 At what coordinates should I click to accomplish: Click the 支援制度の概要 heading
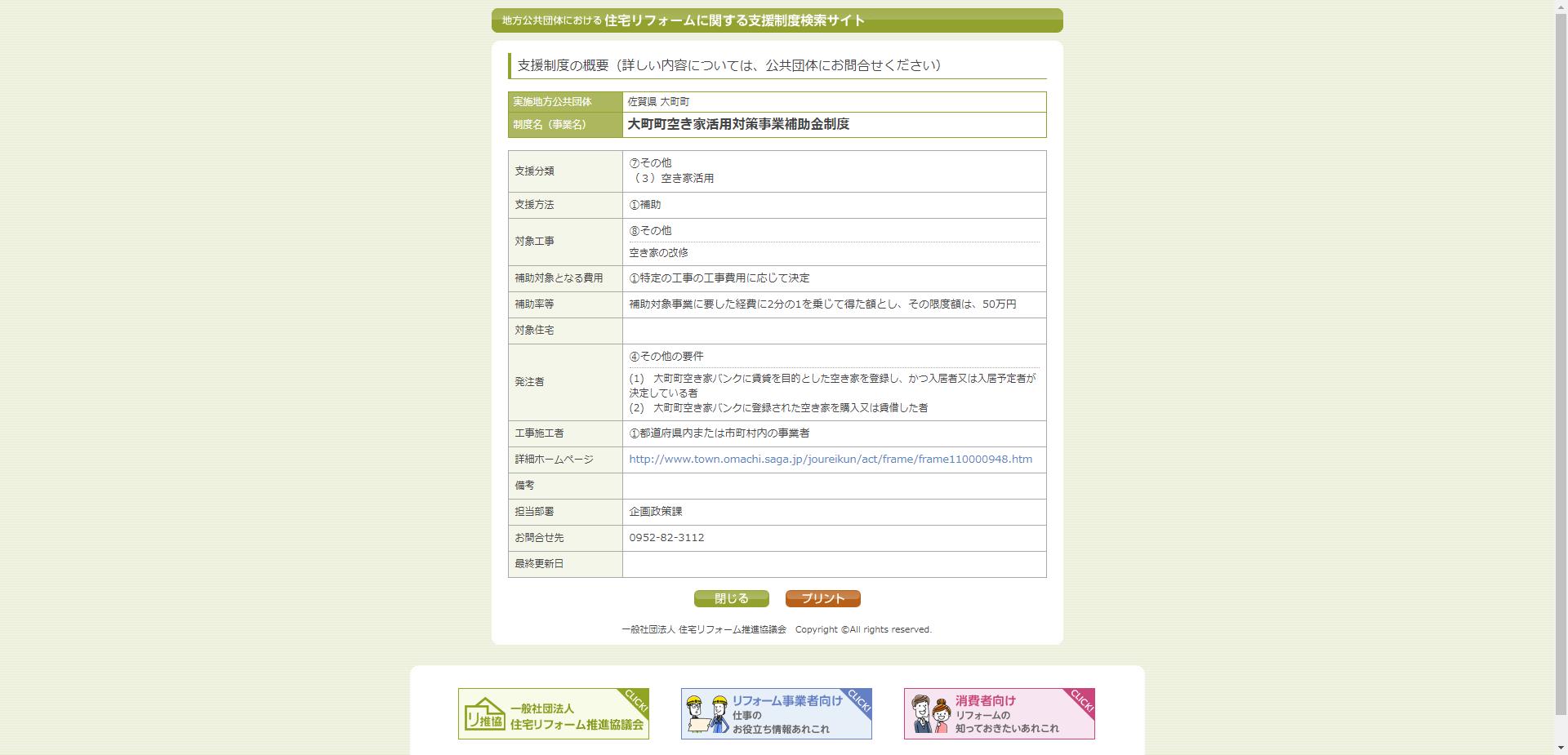[x=726, y=64]
